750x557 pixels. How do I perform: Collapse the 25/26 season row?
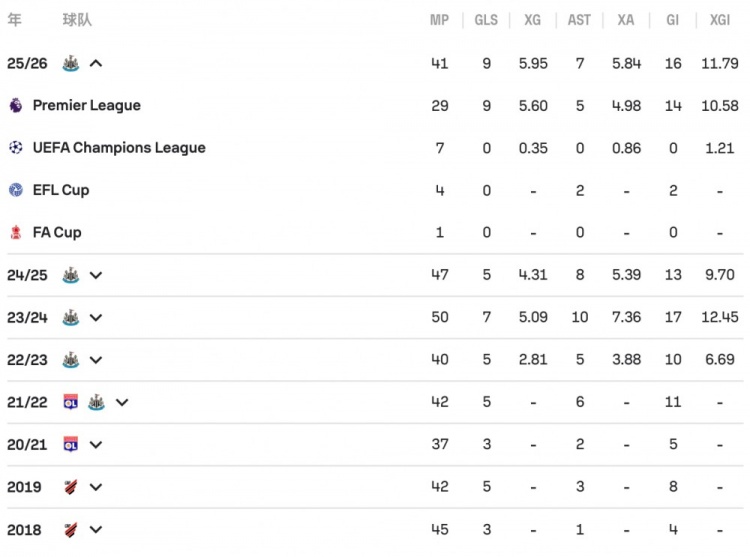[x=96, y=64]
